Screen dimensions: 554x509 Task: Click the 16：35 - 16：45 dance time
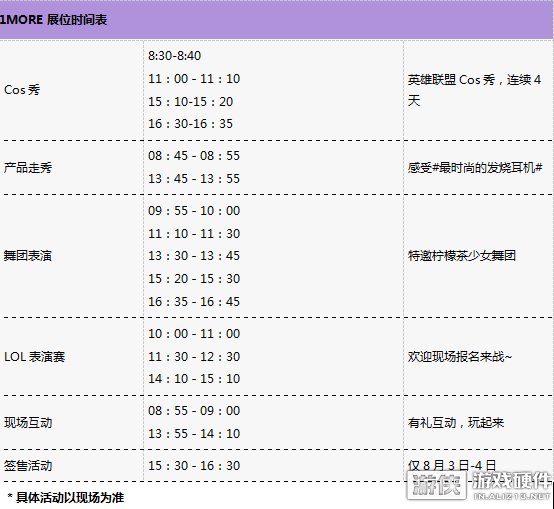pyautogui.click(x=194, y=302)
